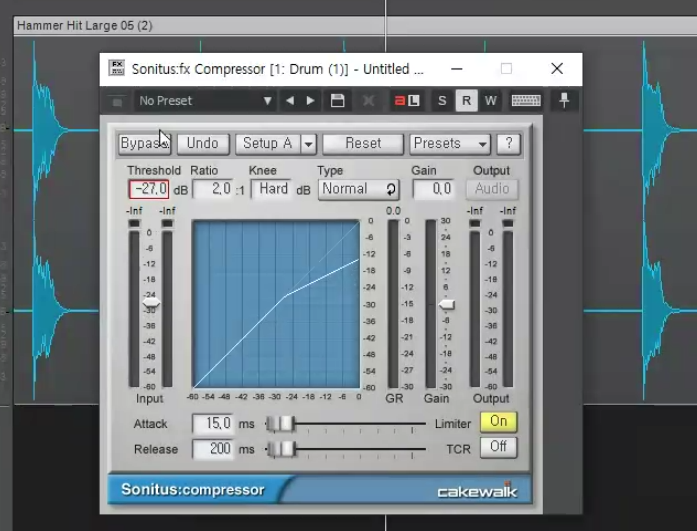Open the Presets dropdown menu
This screenshot has height=531, width=697.
pos(450,144)
